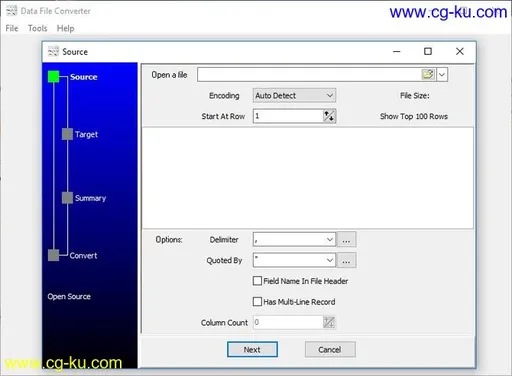The height and width of the screenshot is (376, 512).
Task: Click the Show Top 100 Rows label
Action: click(x=414, y=116)
